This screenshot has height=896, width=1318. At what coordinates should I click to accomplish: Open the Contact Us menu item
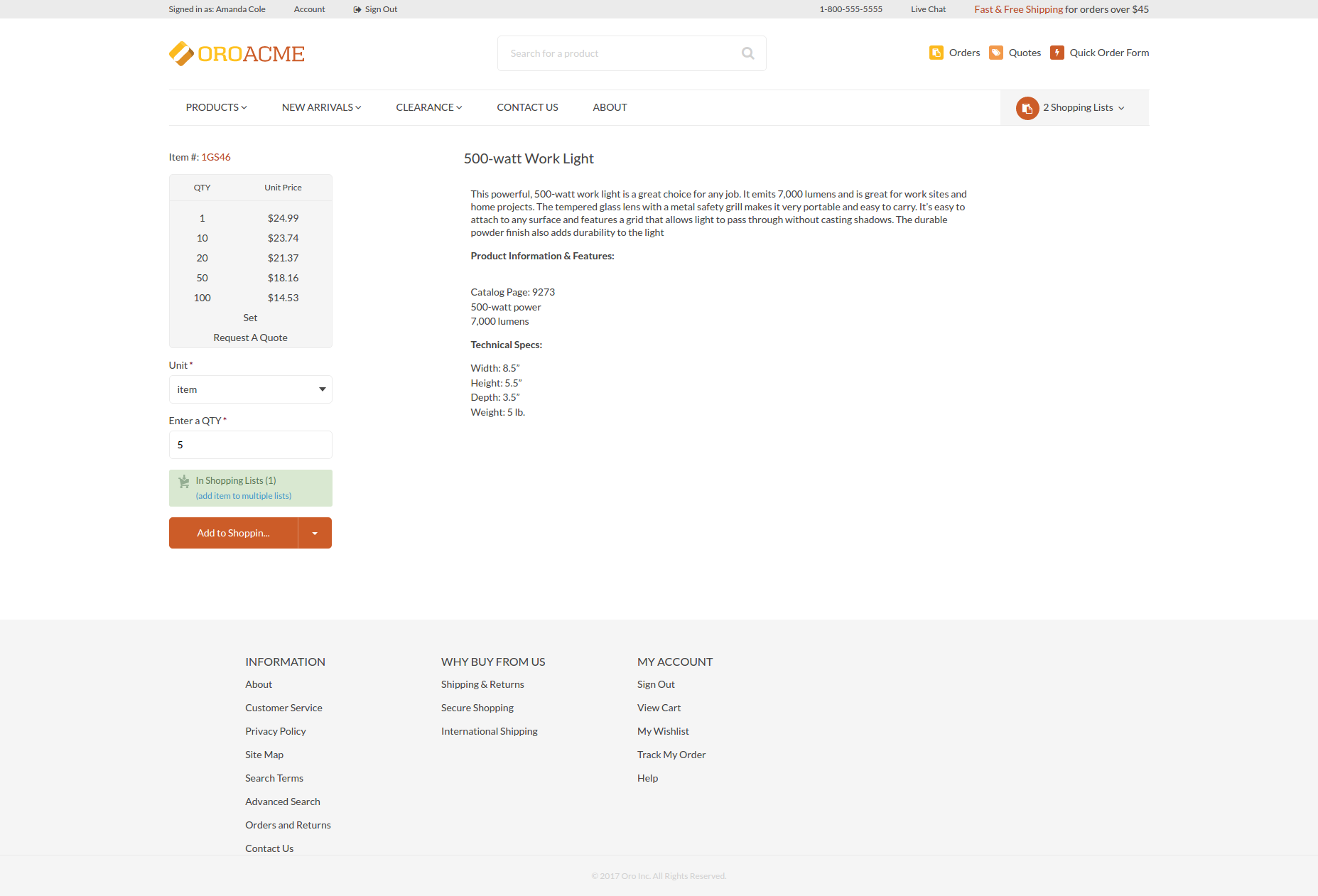527,107
